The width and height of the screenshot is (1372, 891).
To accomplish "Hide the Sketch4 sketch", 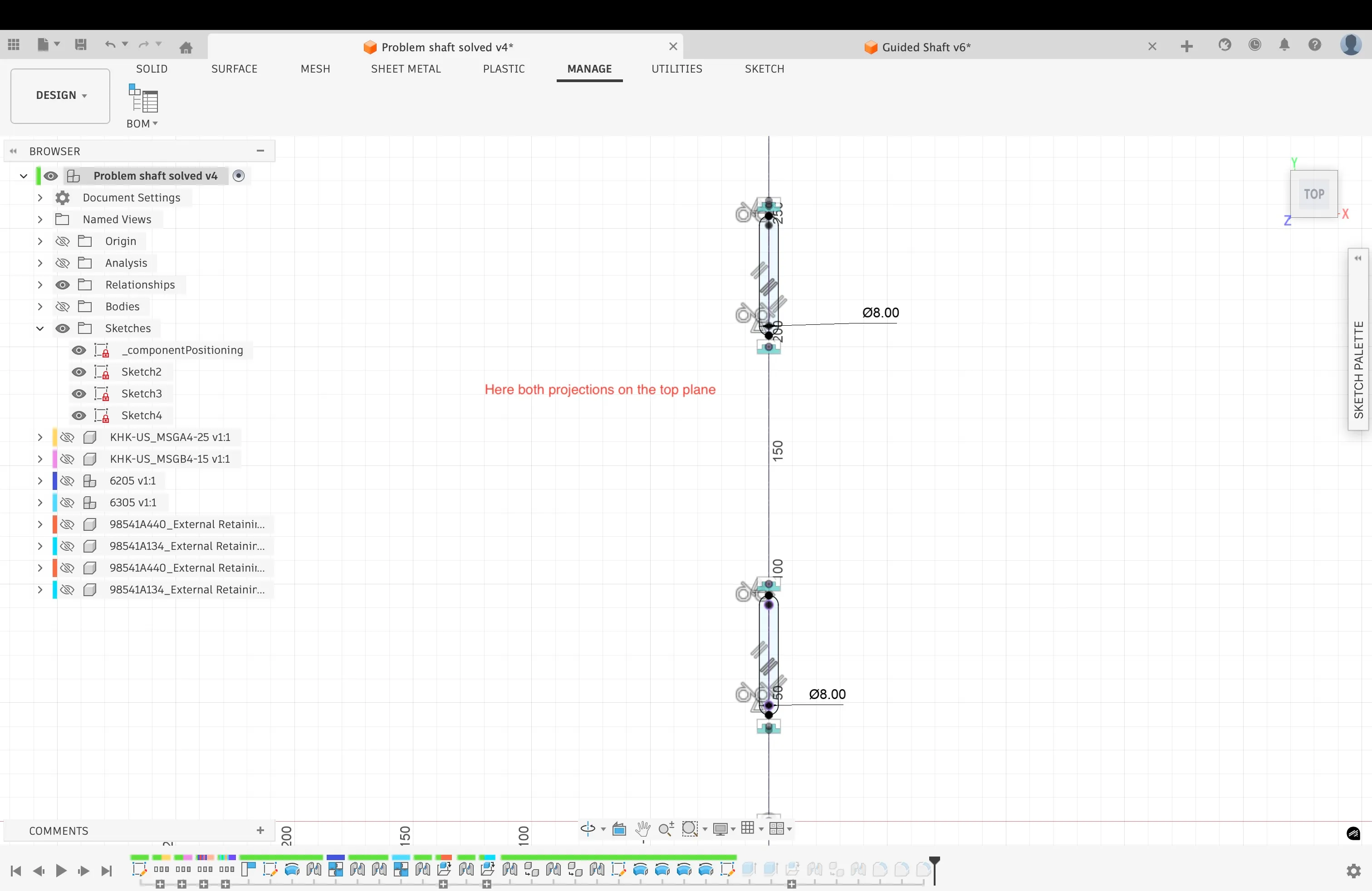I will tap(79, 416).
